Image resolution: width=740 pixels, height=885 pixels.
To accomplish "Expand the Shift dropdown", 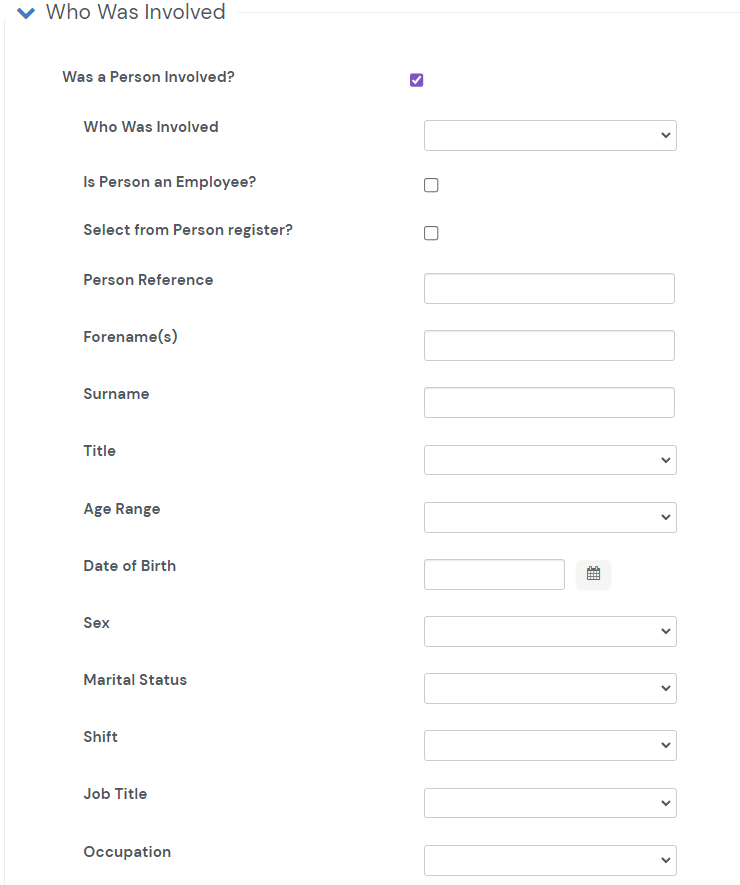I will click(x=550, y=745).
